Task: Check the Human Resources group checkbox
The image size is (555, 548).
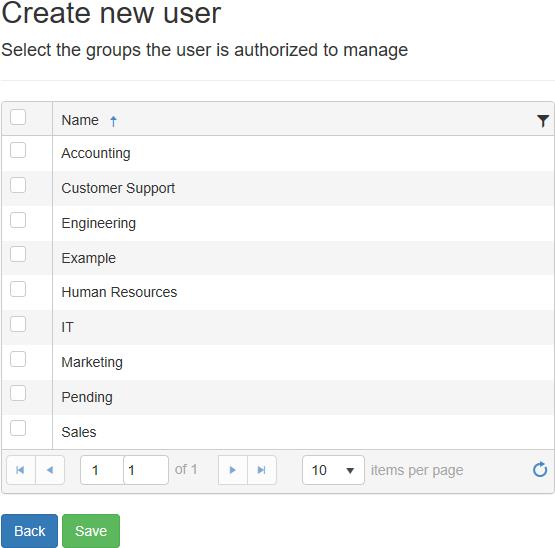Action: point(18,289)
